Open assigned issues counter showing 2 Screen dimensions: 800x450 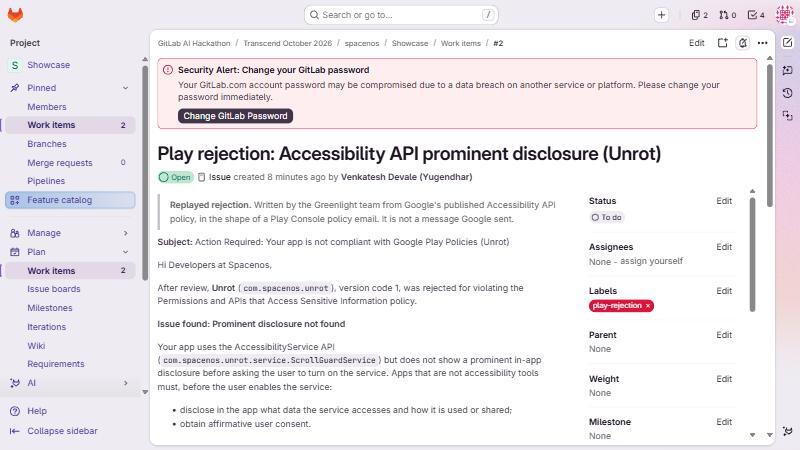pos(699,15)
